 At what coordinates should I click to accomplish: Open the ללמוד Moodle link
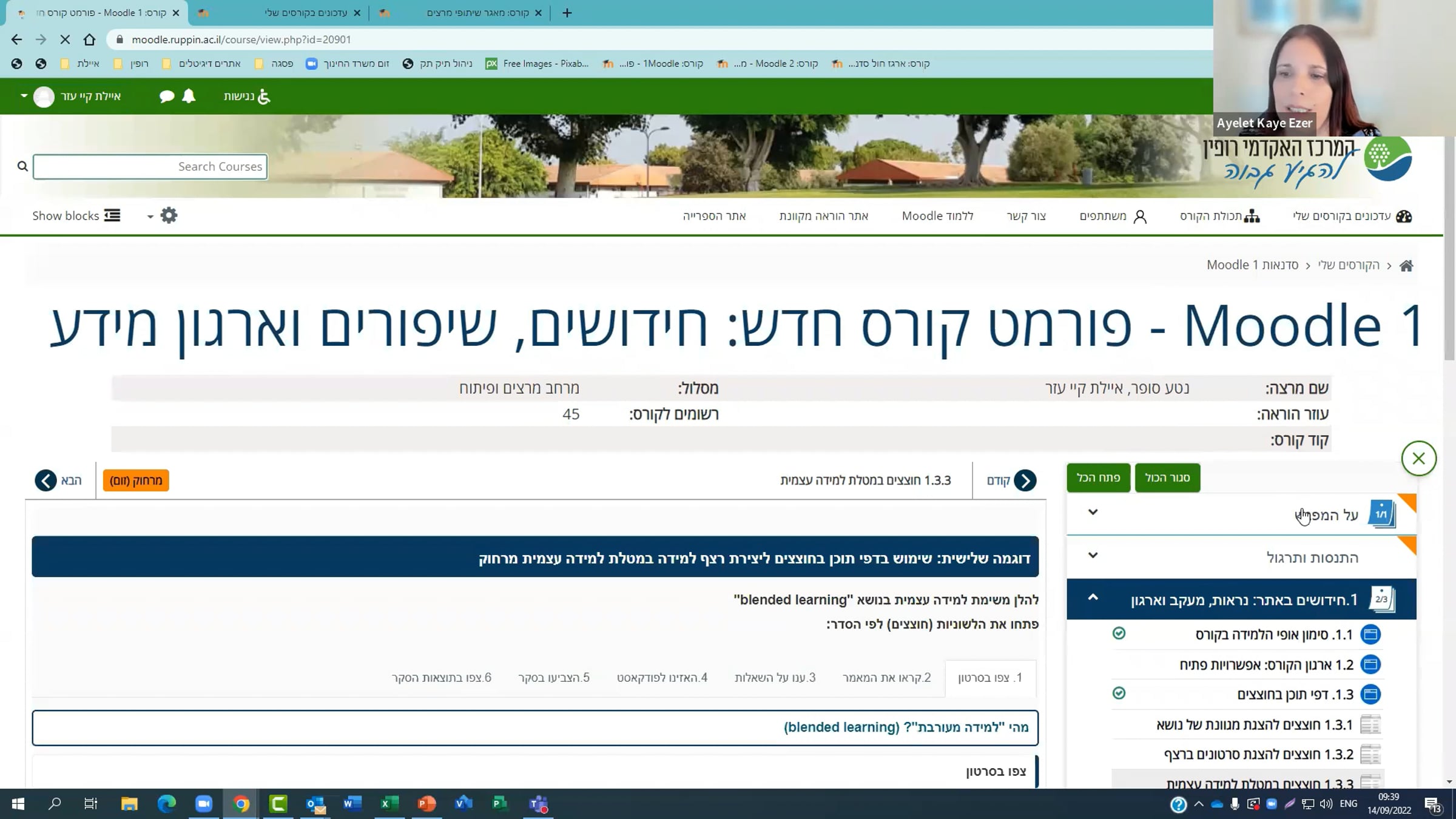click(x=937, y=216)
